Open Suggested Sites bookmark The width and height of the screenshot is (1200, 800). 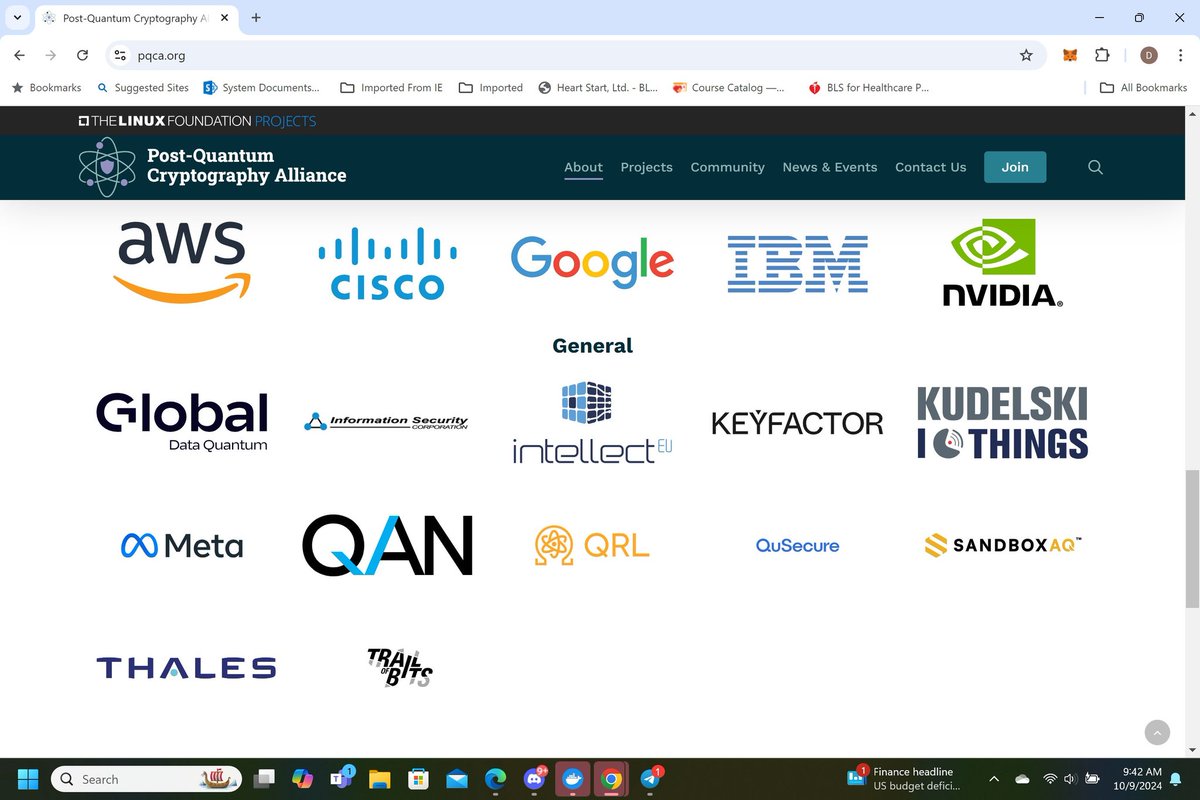click(142, 88)
